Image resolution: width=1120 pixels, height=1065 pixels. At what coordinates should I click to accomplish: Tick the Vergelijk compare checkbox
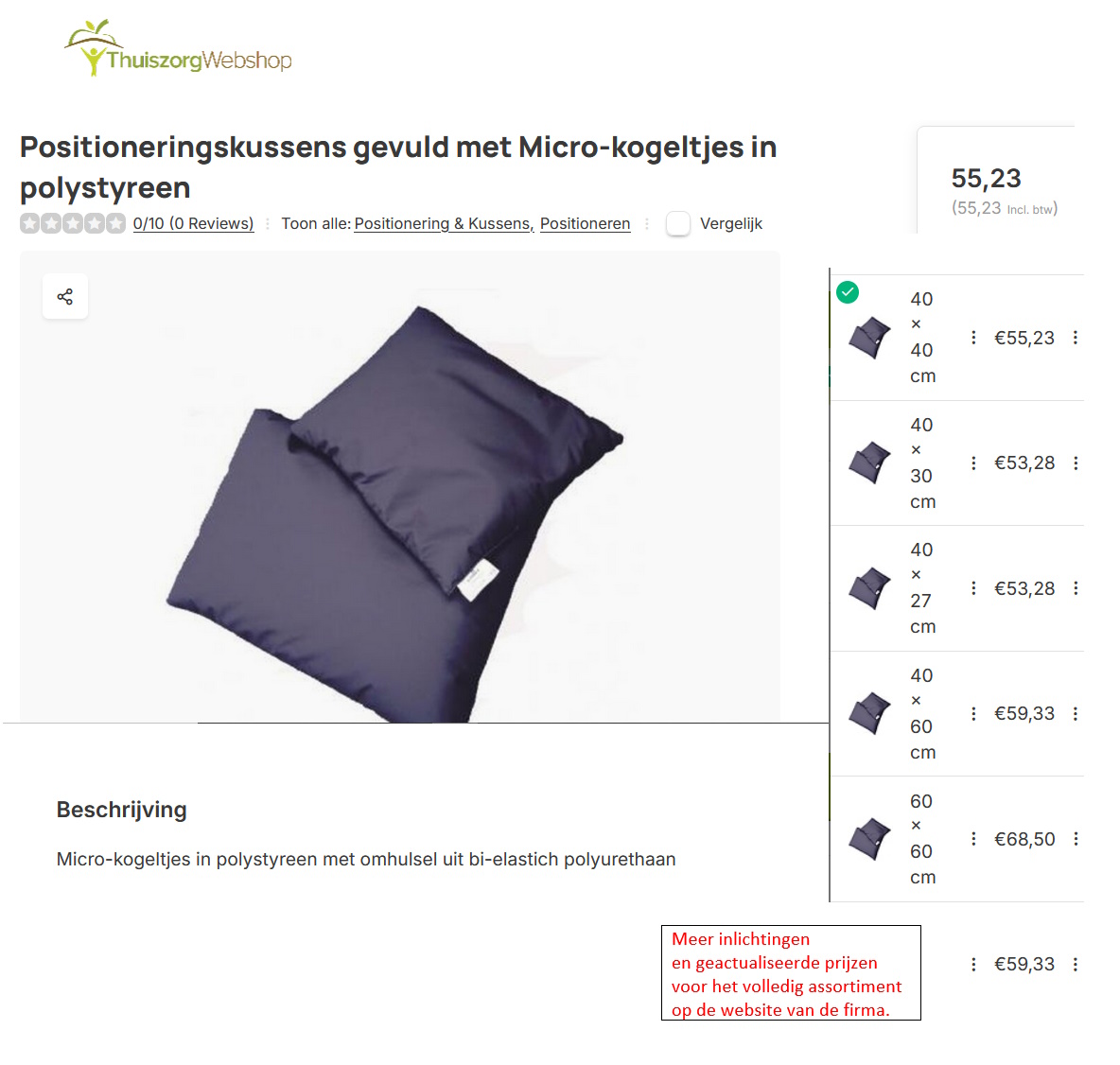point(678,223)
